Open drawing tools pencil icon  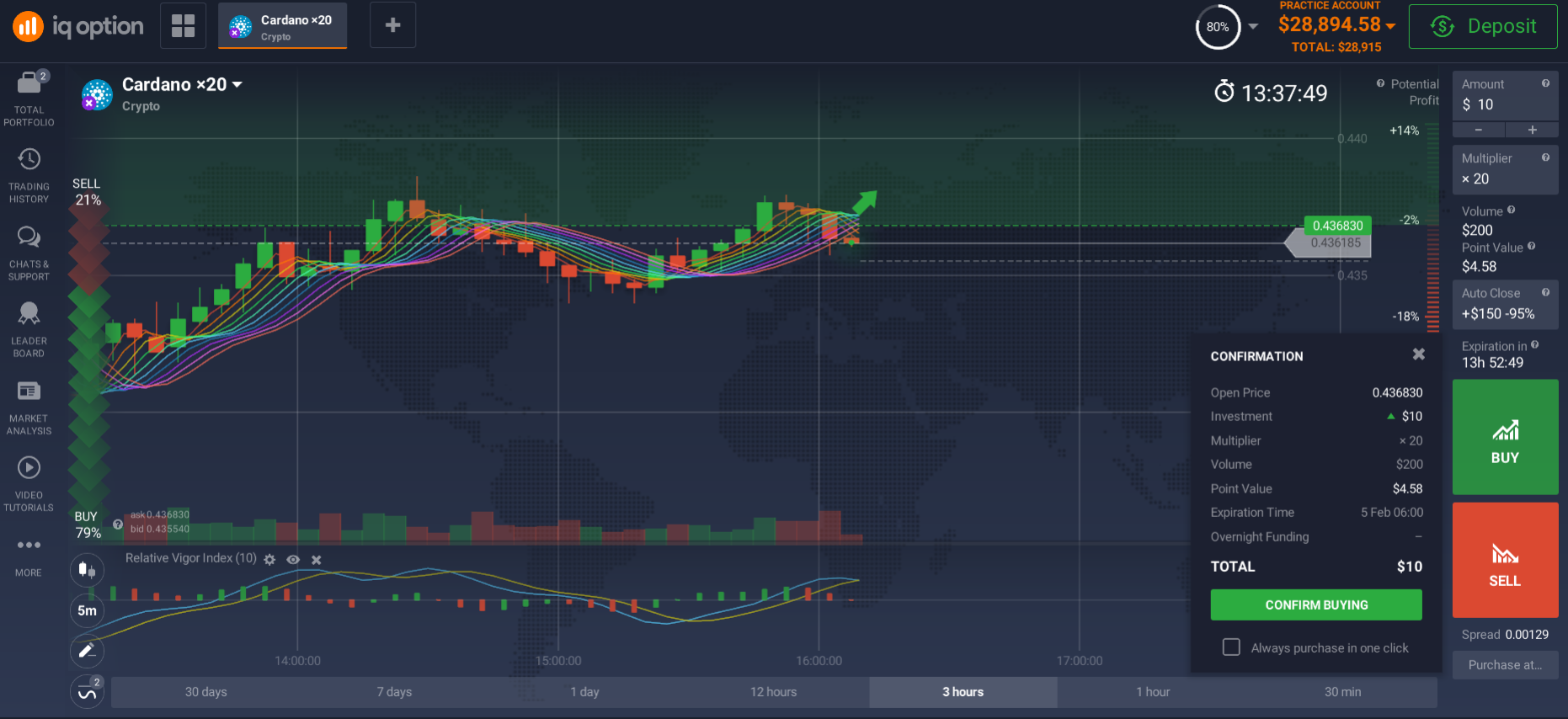pos(87,651)
